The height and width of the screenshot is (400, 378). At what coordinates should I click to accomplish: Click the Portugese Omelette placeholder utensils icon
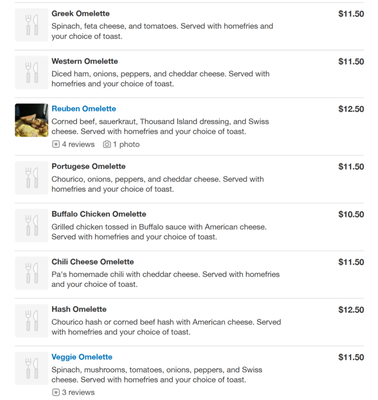(32, 178)
